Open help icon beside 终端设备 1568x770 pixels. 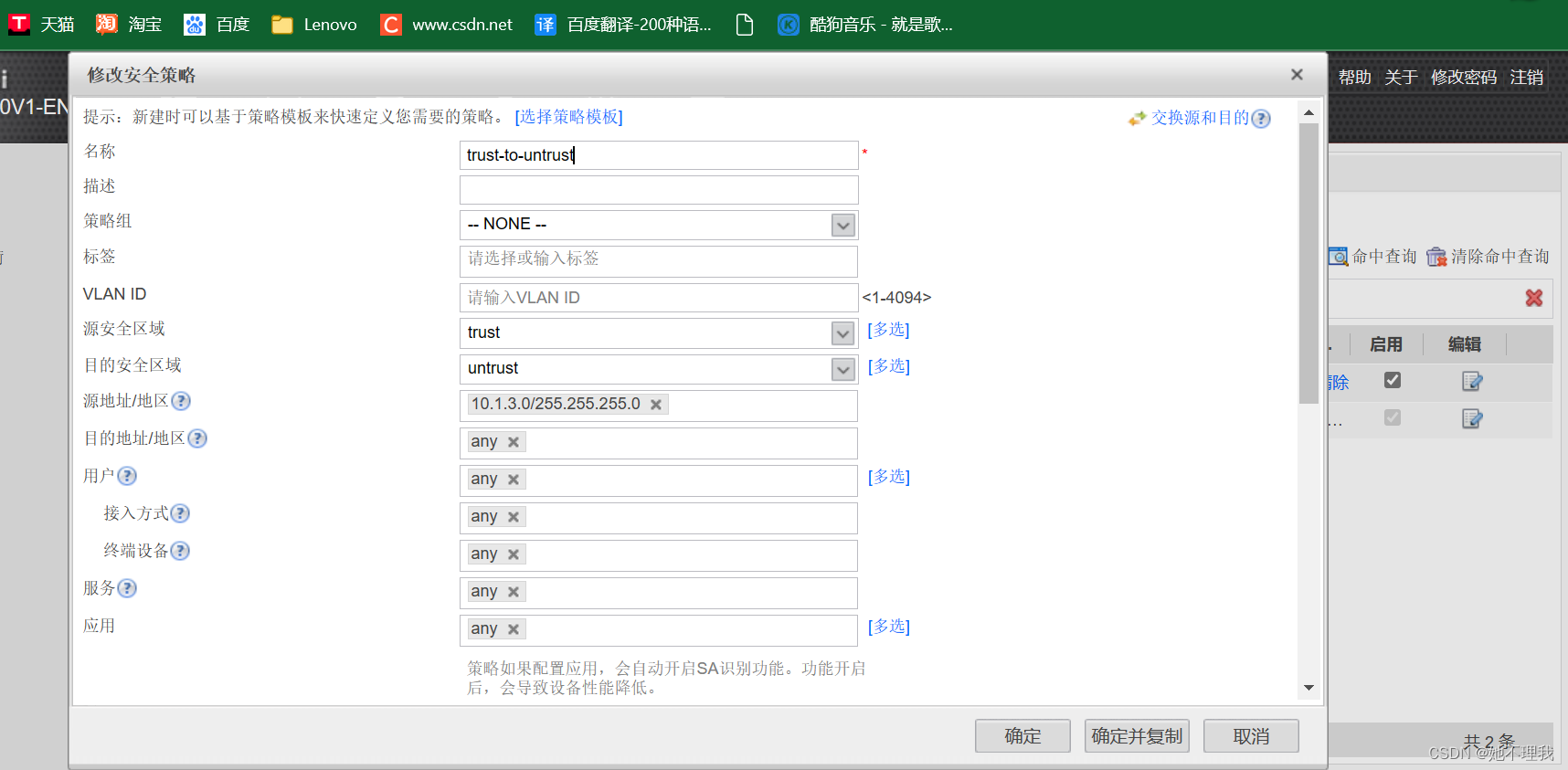(x=180, y=551)
